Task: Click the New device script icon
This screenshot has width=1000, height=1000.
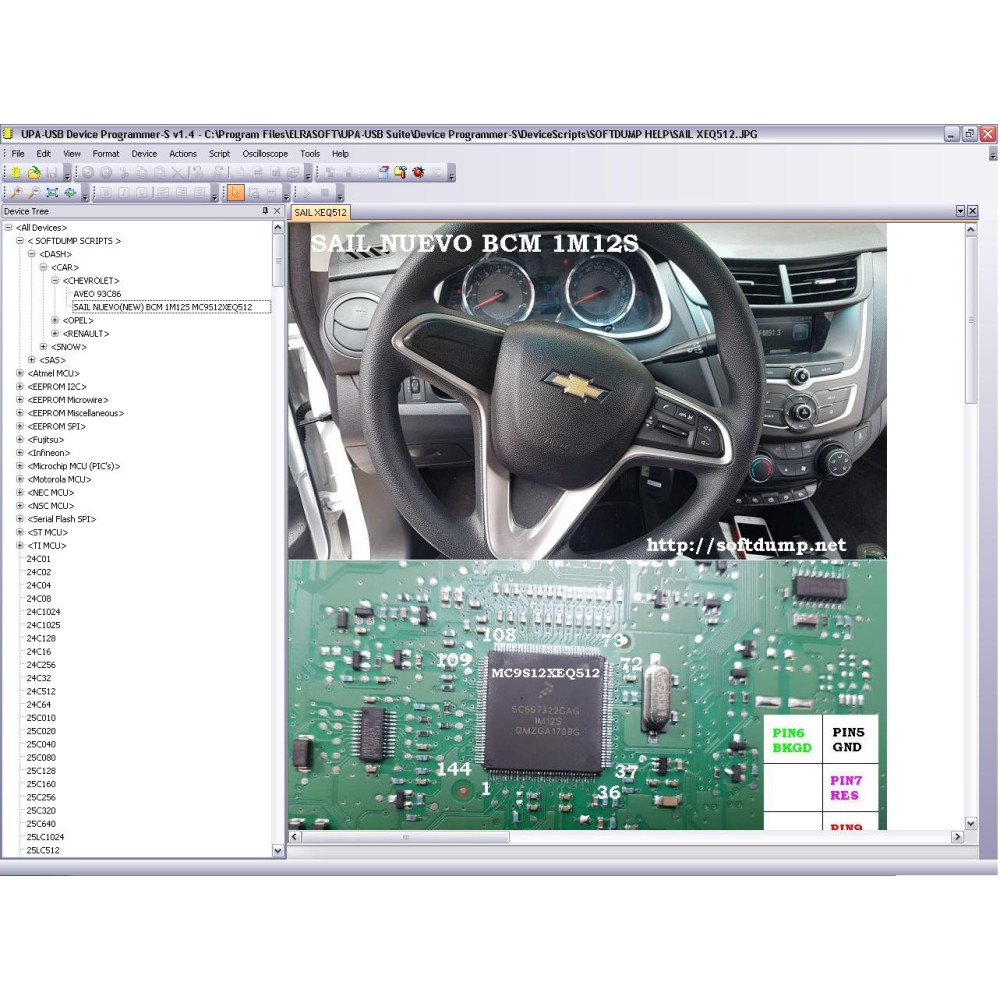Action: pyautogui.click(x=16, y=173)
